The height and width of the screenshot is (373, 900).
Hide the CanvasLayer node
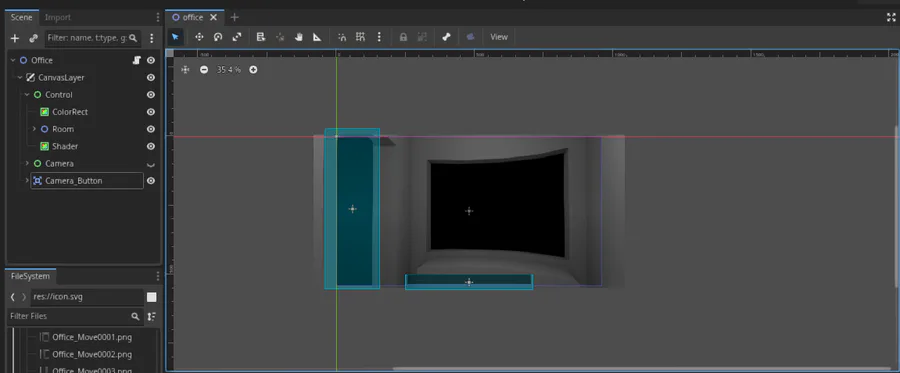pos(151,77)
